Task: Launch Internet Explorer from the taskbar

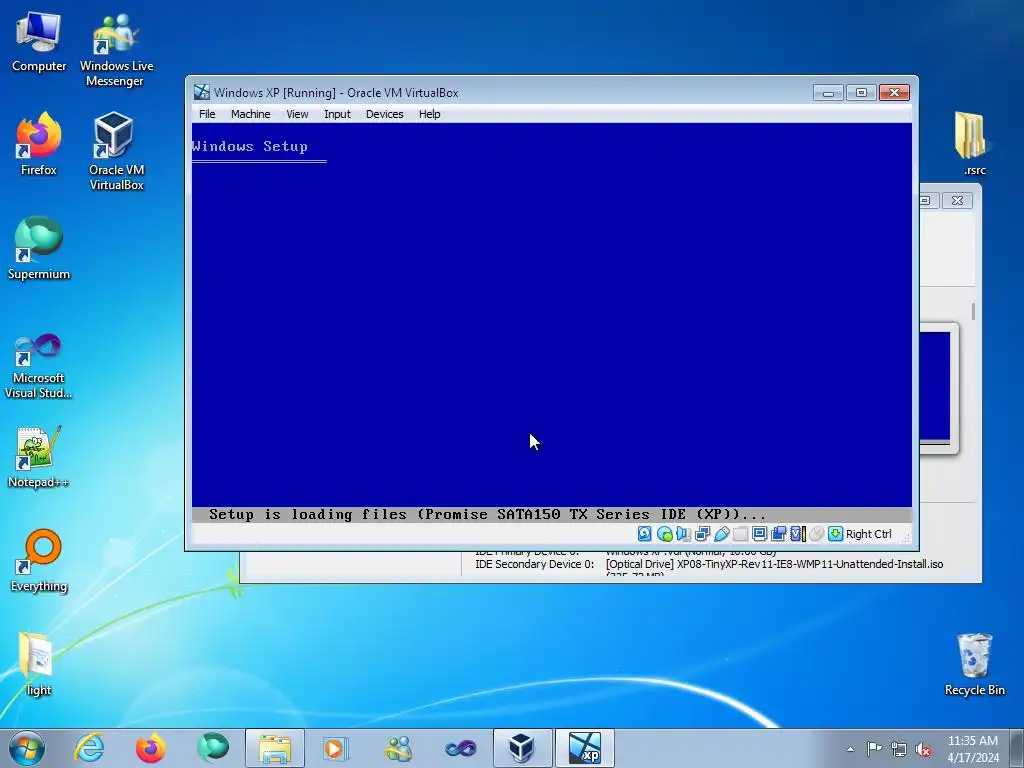Action: click(x=89, y=748)
